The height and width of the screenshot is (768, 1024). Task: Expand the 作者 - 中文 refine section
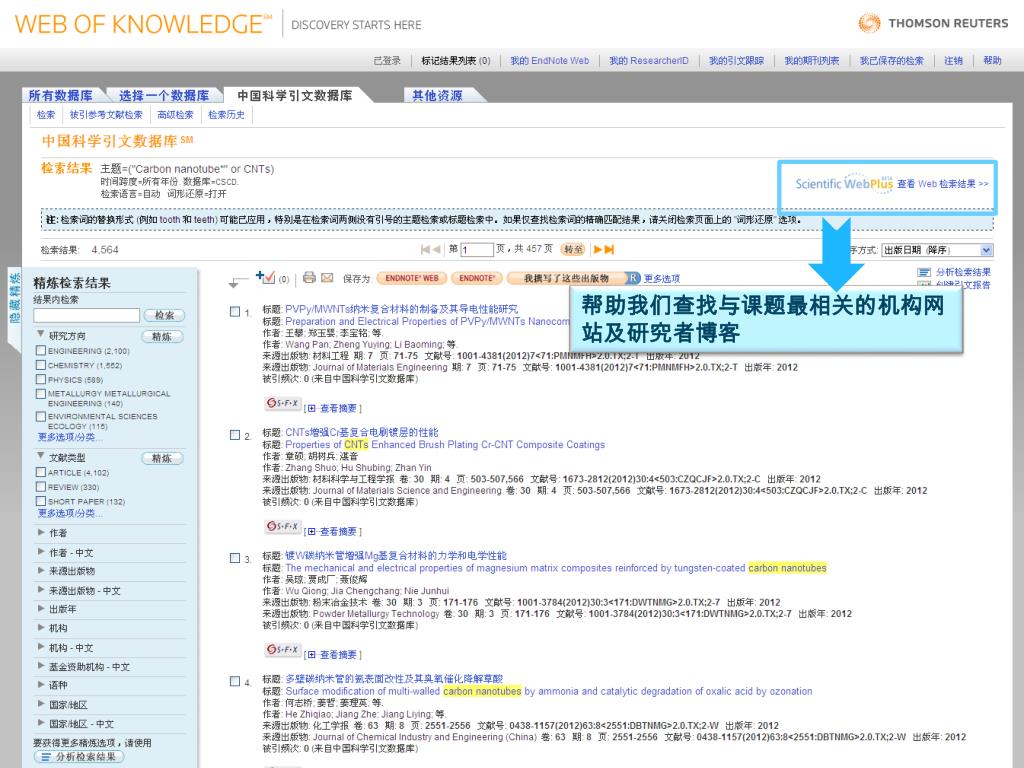tap(41, 552)
